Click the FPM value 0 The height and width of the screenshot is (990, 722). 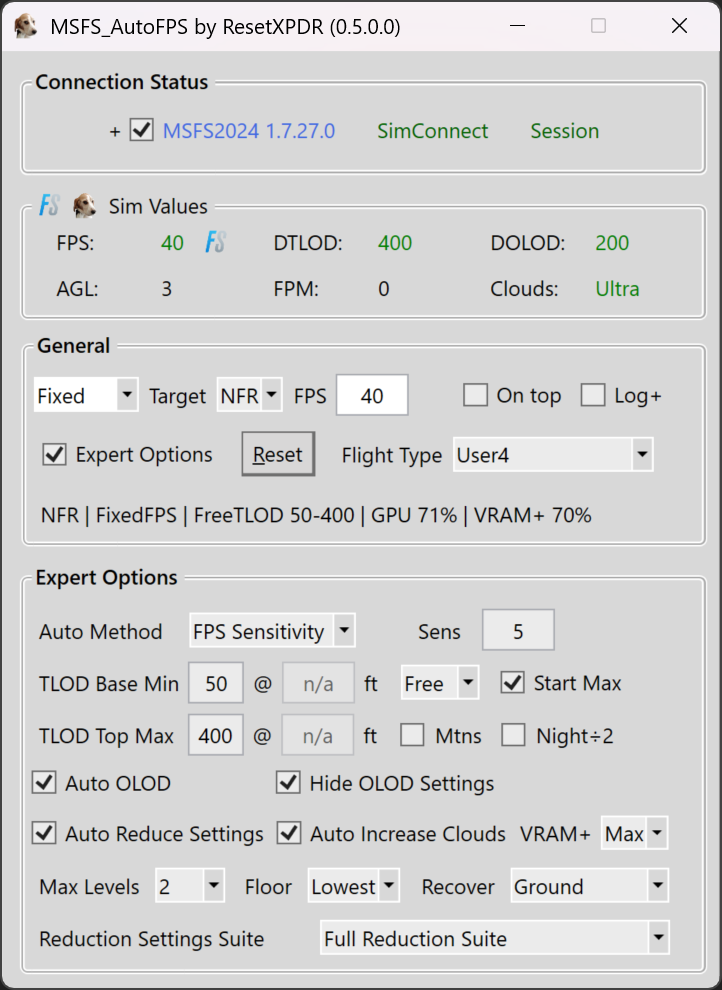[384, 289]
